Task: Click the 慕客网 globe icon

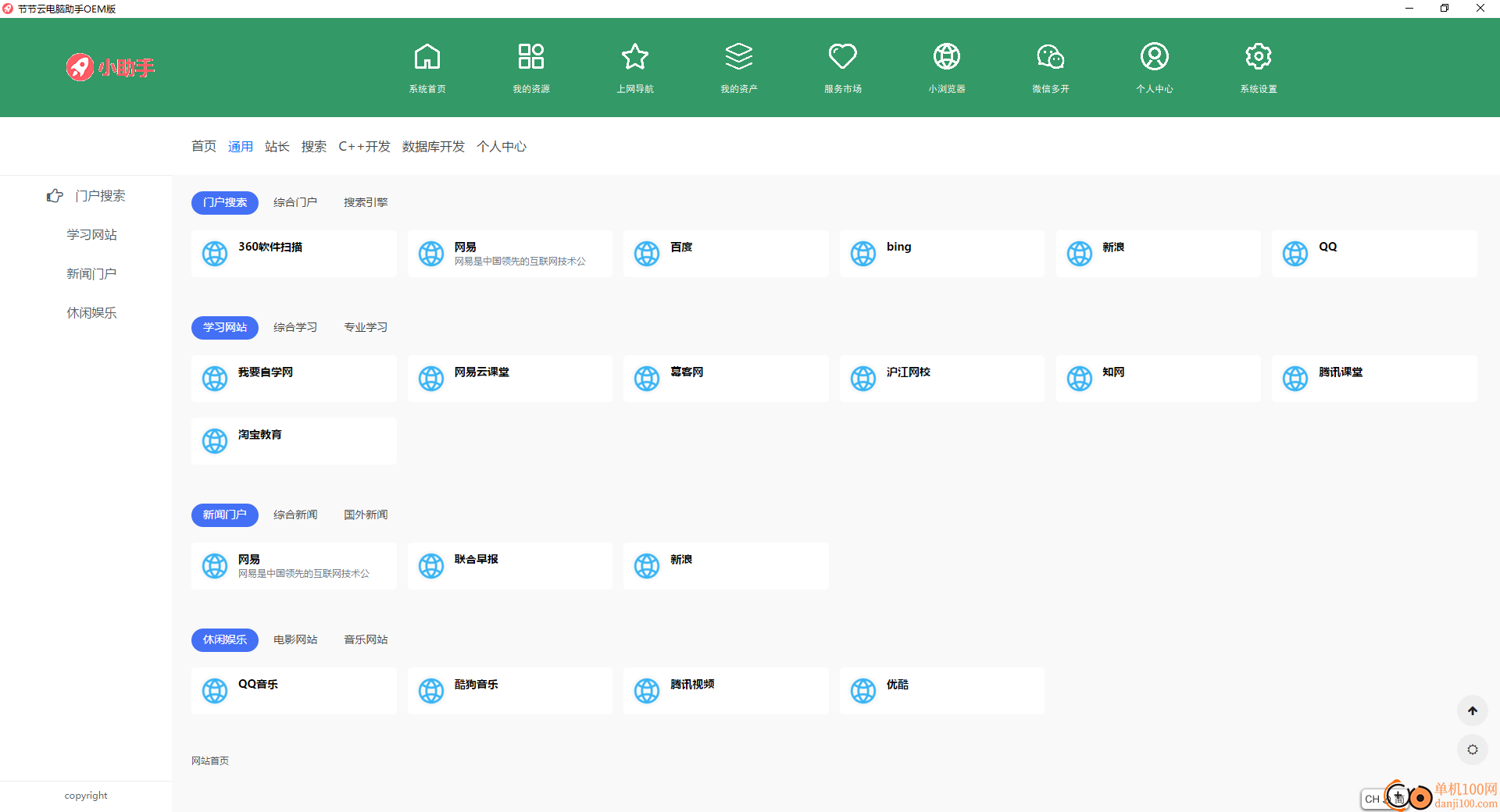Action: (647, 378)
